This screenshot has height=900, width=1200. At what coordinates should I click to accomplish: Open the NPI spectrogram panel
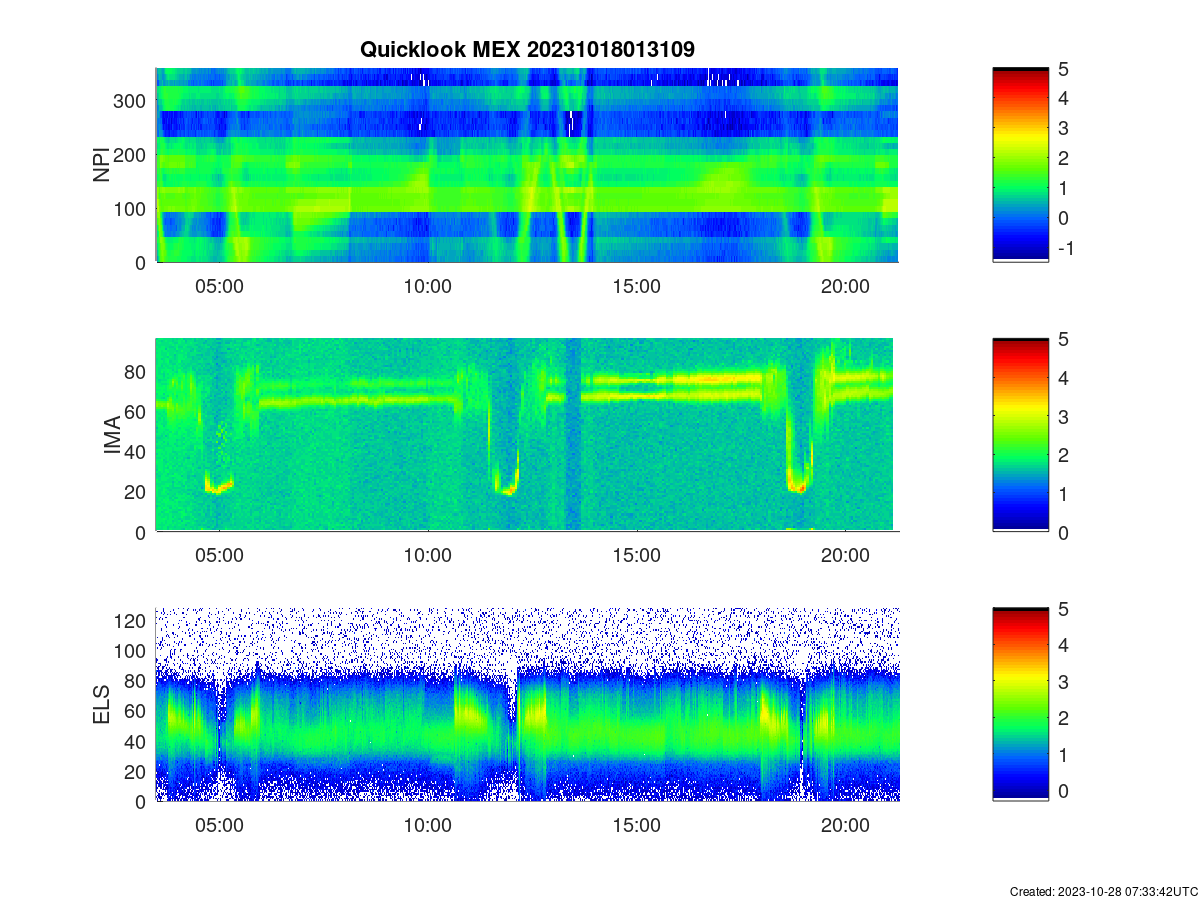tap(527, 165)
